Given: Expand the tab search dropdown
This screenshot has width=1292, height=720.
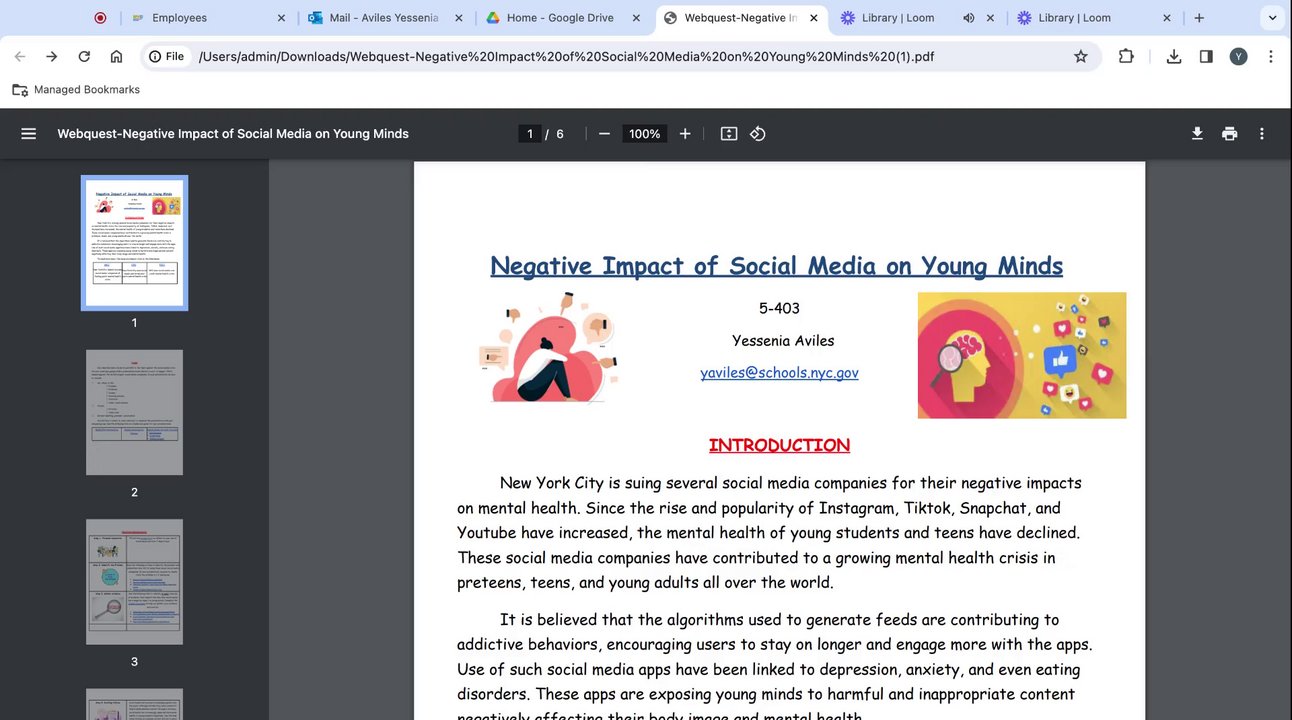Looking at the screenshot, I should (1272, 18).
